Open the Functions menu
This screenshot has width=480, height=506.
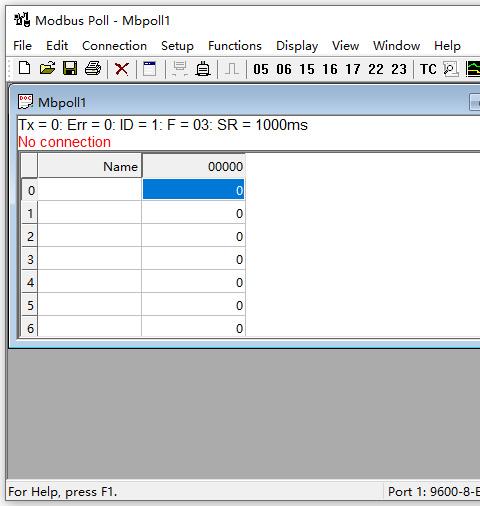coord(235,46)
